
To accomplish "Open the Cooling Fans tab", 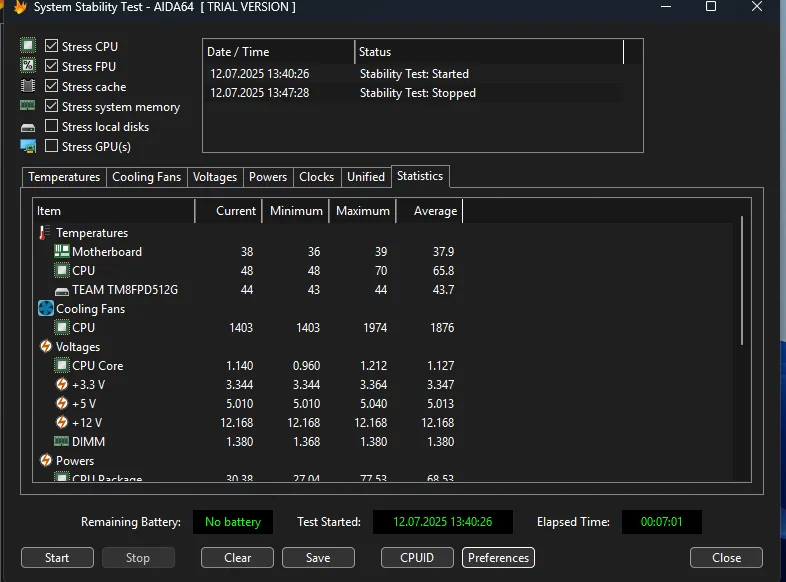I will 146,177.
